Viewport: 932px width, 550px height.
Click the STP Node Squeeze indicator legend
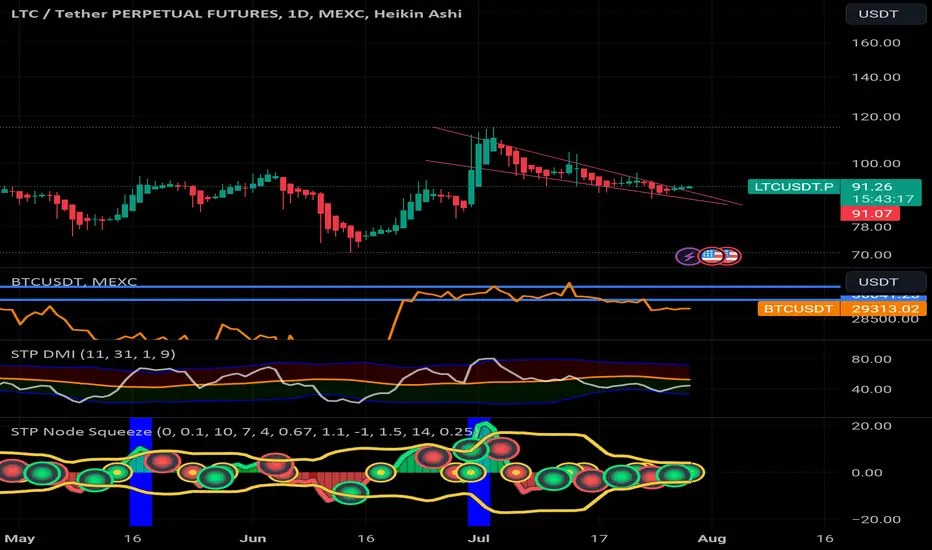pyautogui.click(x=244, y=432)
